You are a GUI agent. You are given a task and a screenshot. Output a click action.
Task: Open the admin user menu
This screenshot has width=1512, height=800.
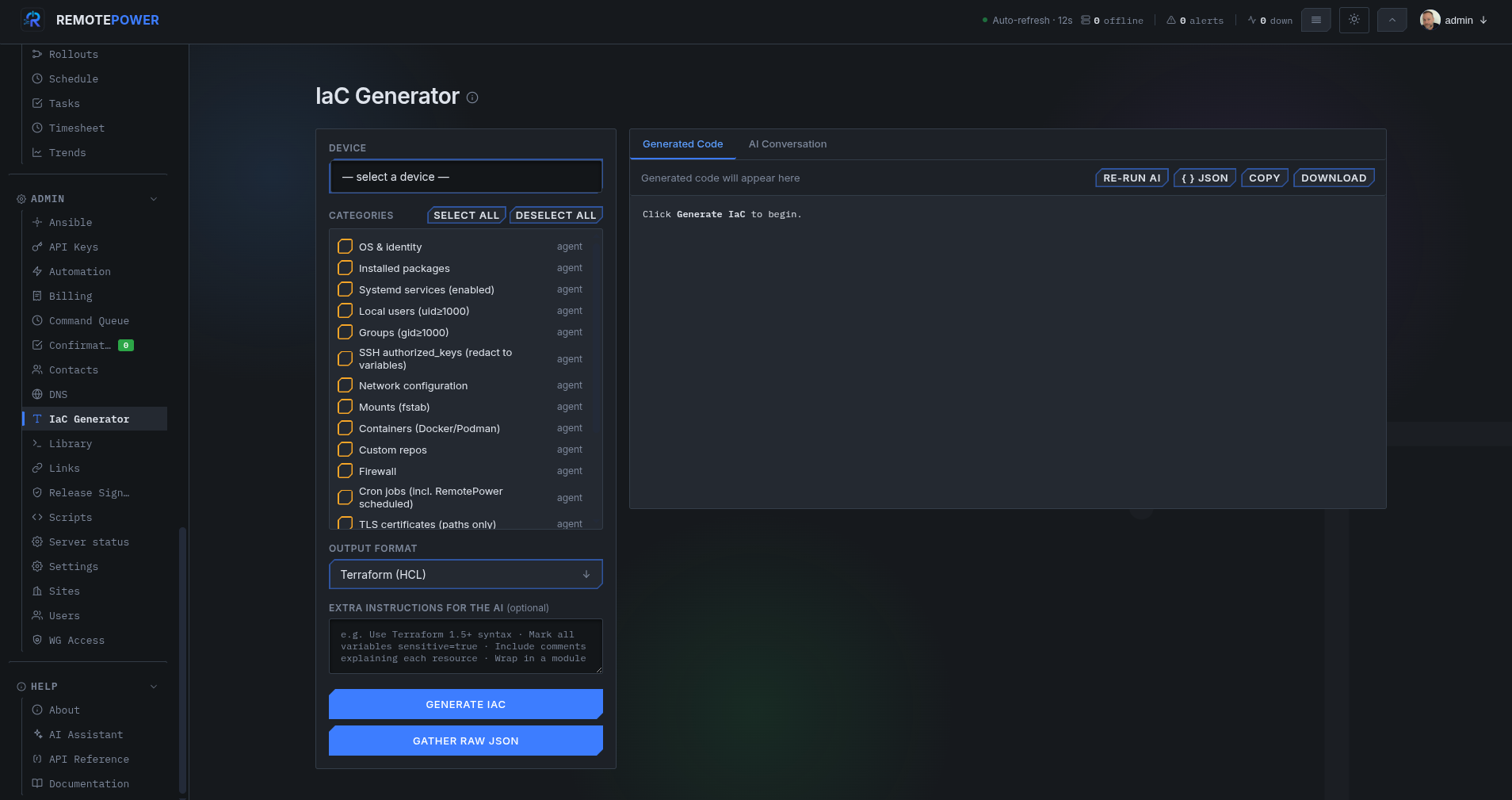click(1453, 20)
